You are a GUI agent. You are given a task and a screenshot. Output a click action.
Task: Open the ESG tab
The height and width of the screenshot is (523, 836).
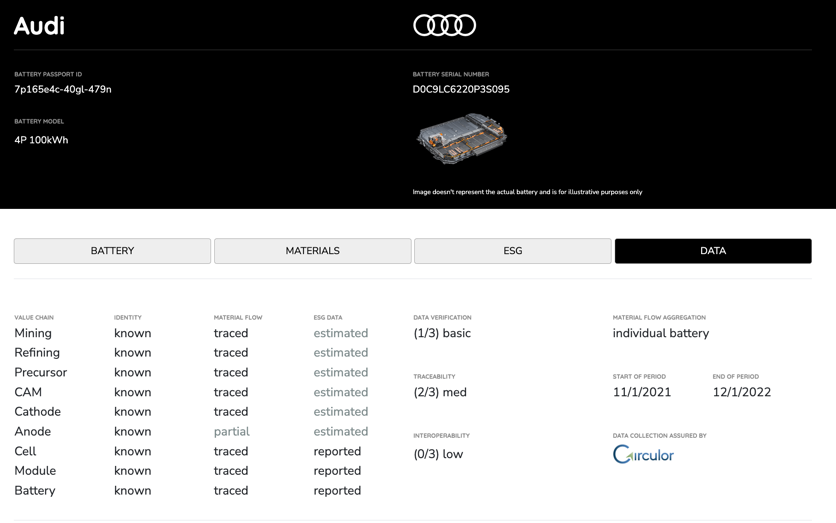click(x=512, y=251)
